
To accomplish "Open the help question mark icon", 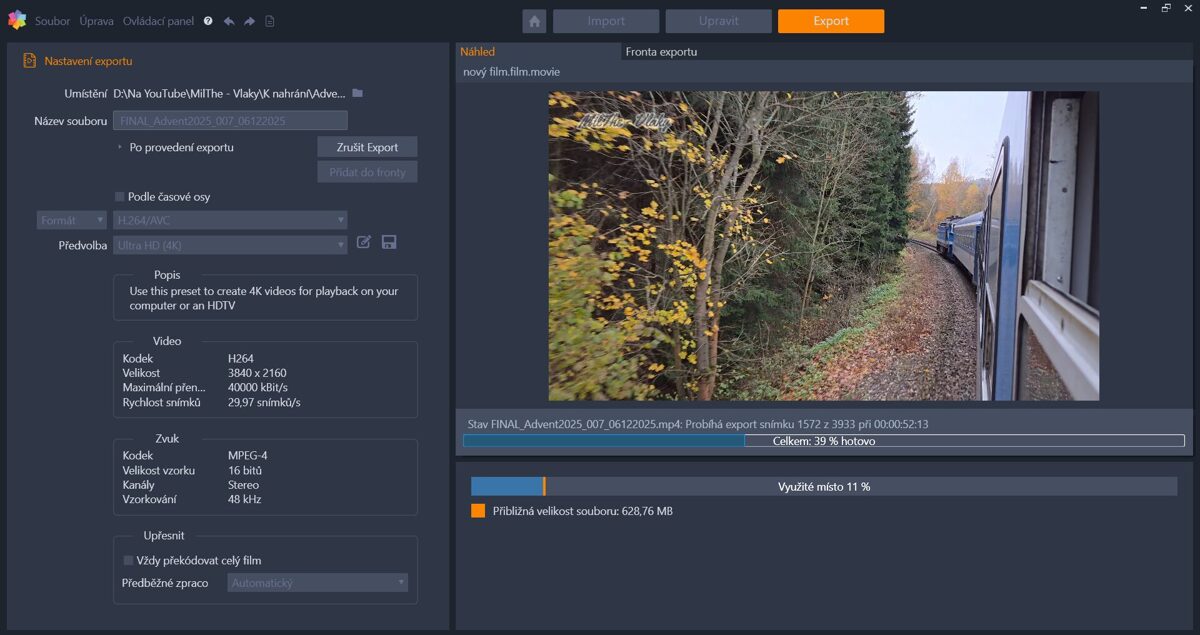I will point(208,21).
